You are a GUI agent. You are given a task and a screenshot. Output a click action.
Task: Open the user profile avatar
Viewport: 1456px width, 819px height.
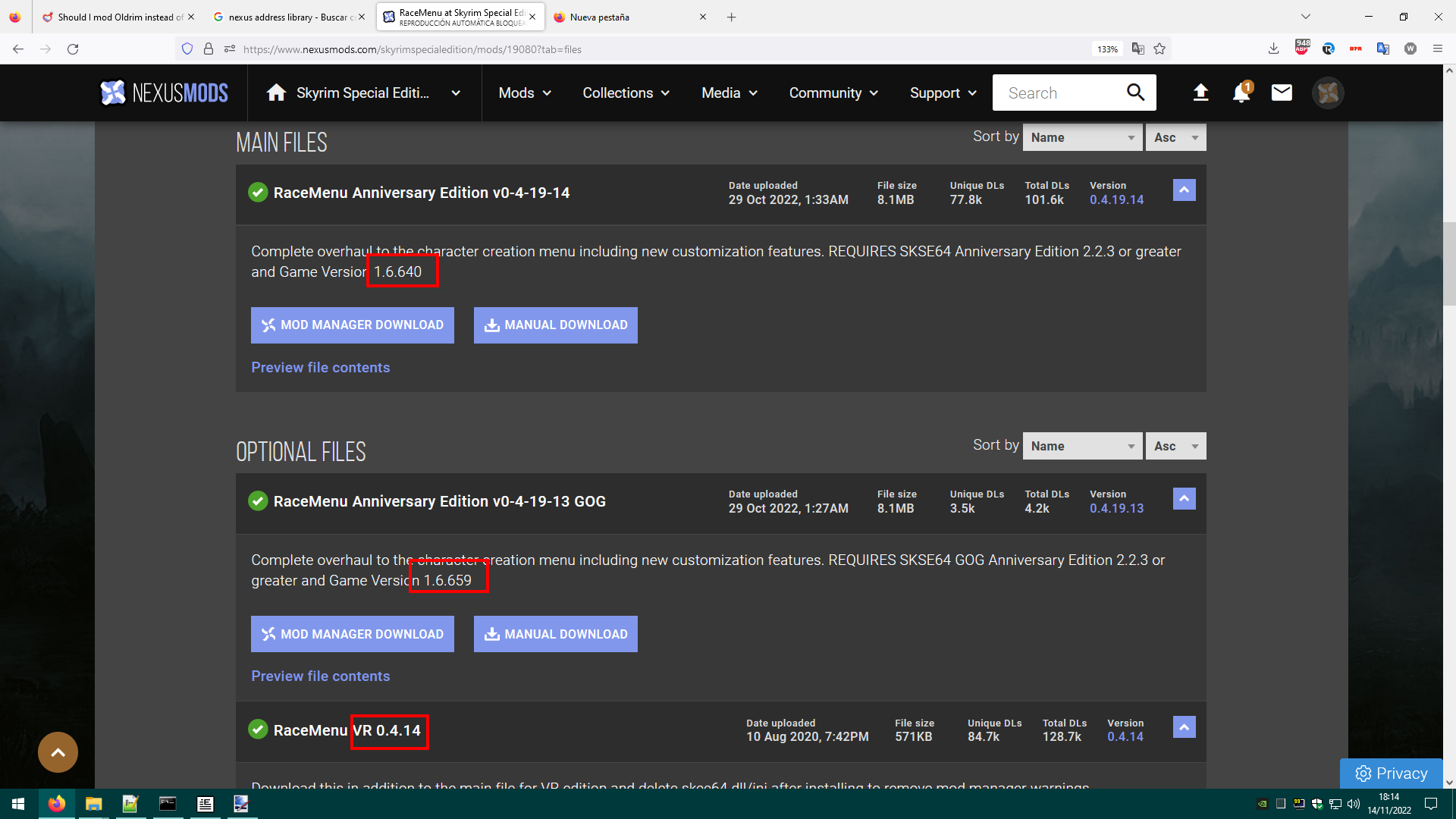coord(1328,93)
